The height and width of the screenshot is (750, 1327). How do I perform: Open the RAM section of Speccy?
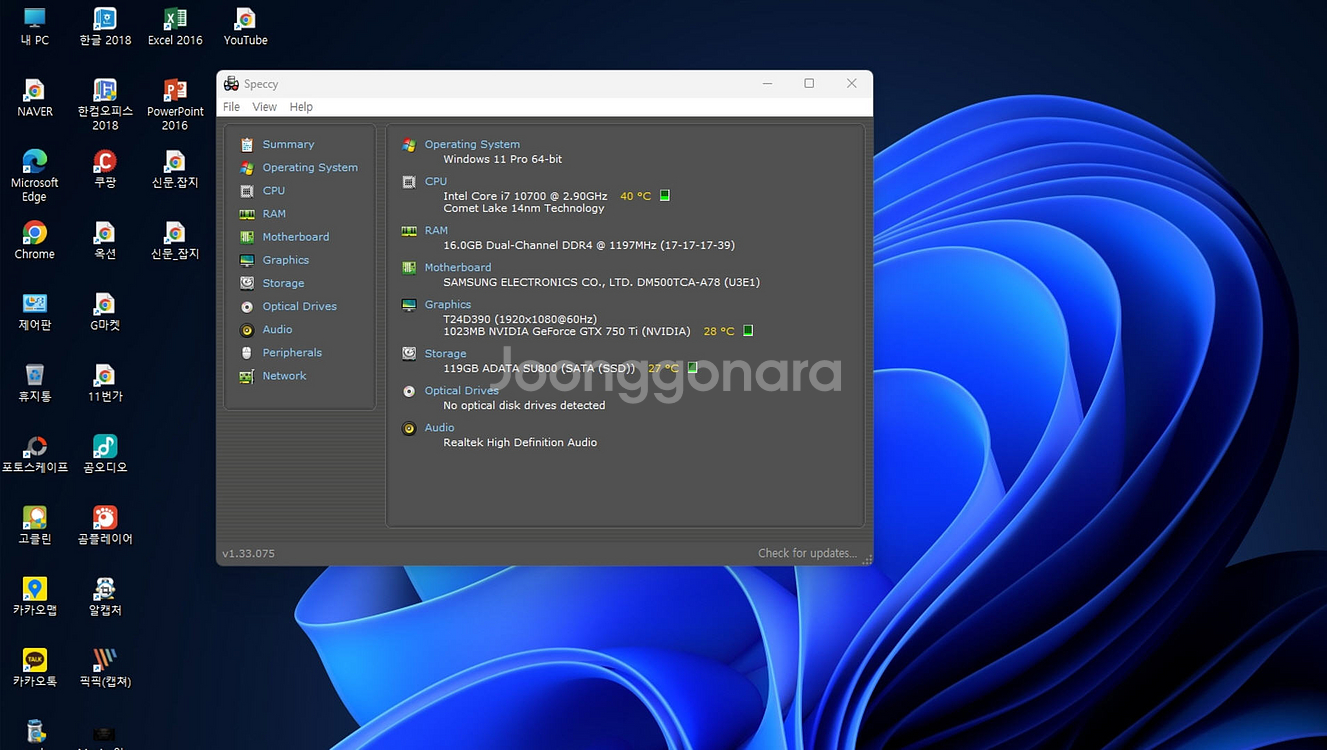[273, 213]
